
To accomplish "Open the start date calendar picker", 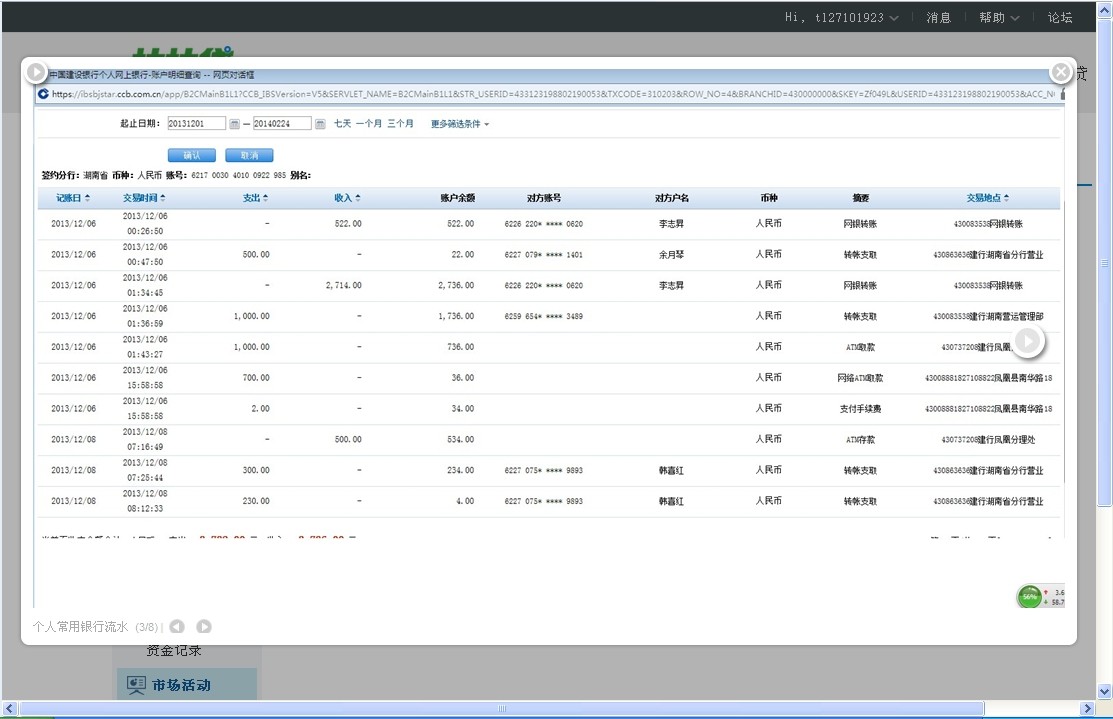I will point(234,124).
